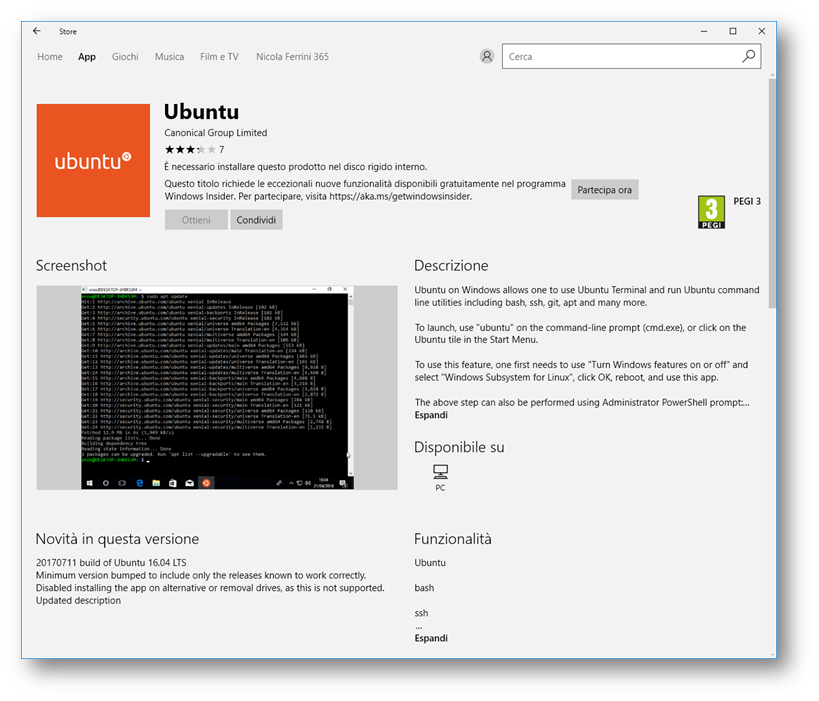Click the 'Updated description' line
819x701 pixels.
tap(78, 601)
